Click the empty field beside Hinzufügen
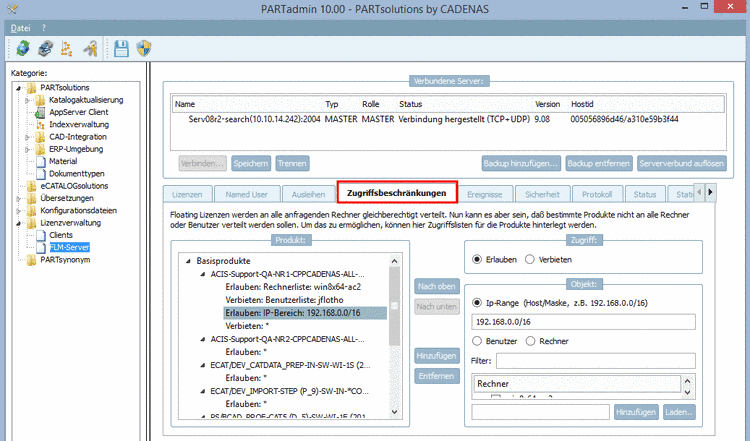The image size is (750, 441). [x=540, y=412]
